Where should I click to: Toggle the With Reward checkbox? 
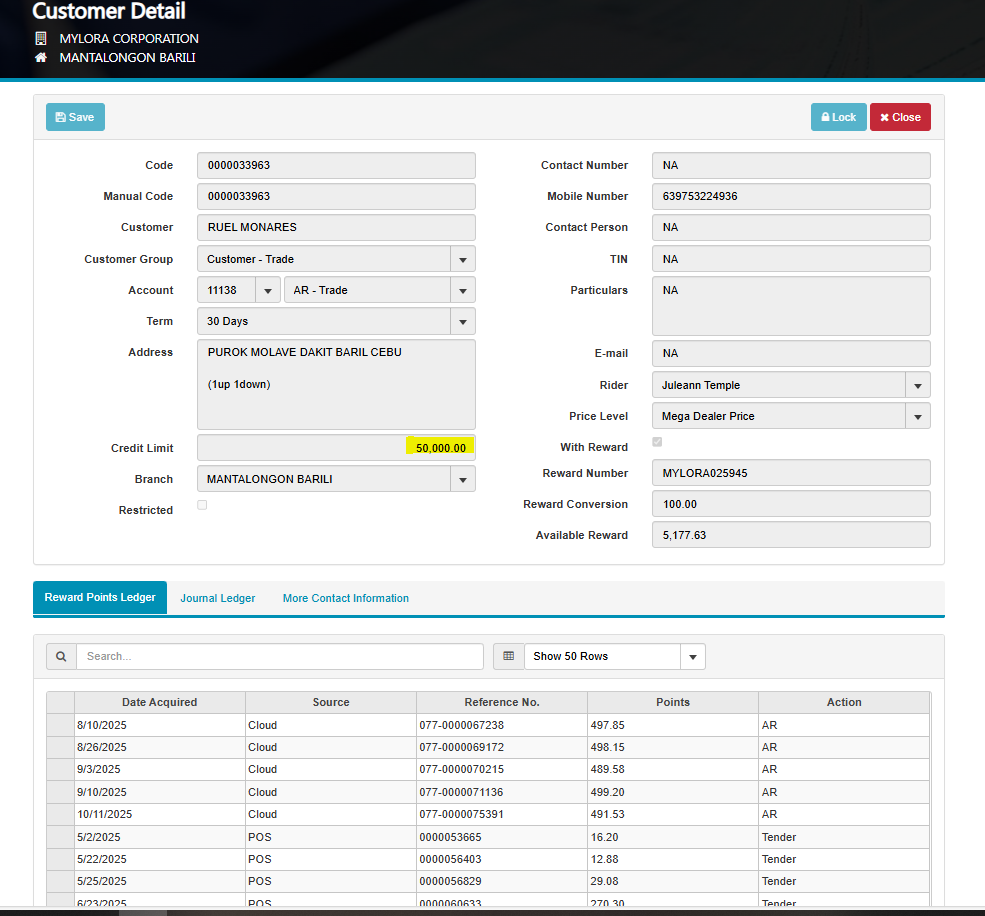coord(657,442)
